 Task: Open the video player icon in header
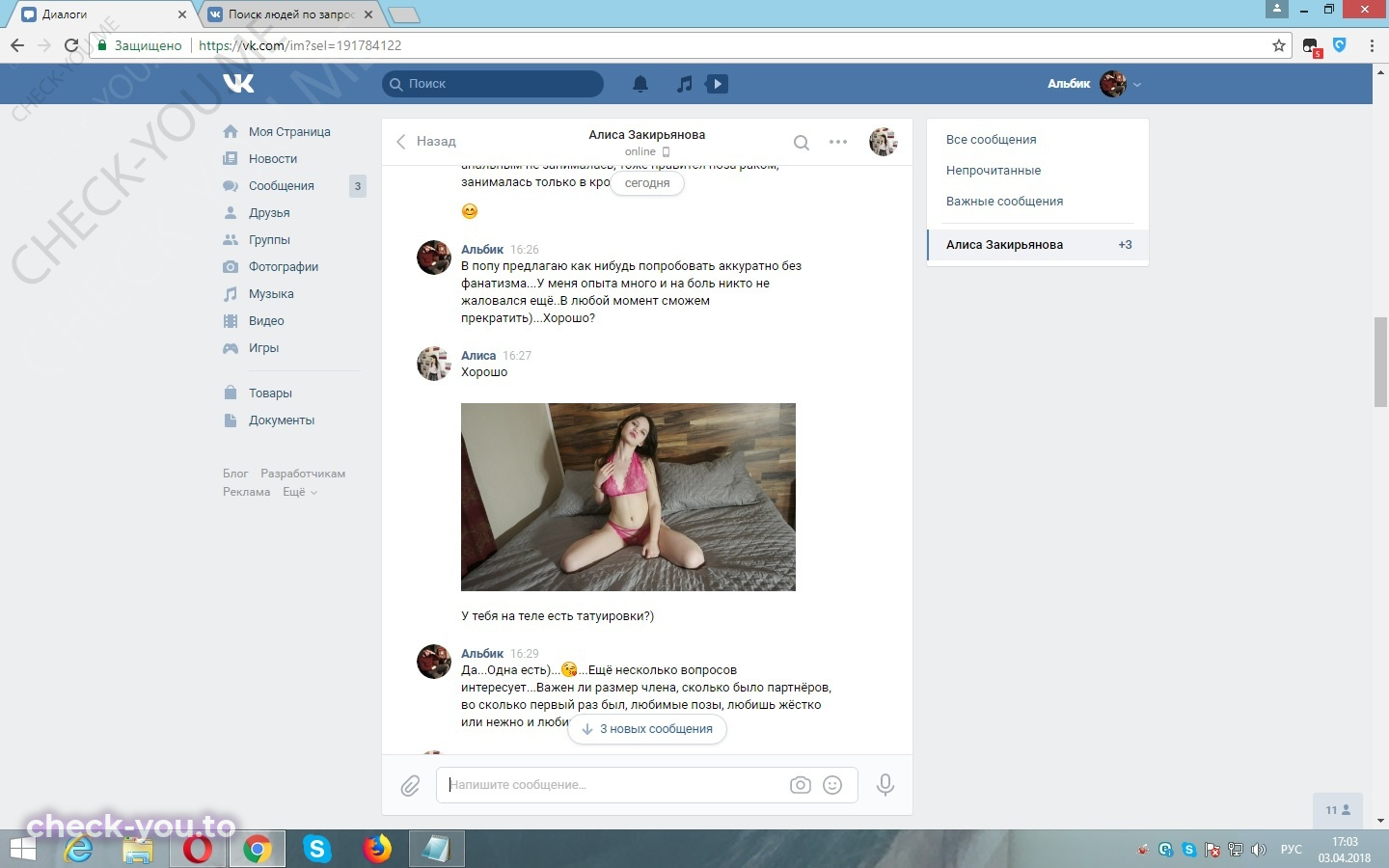(x=717, y=84)
